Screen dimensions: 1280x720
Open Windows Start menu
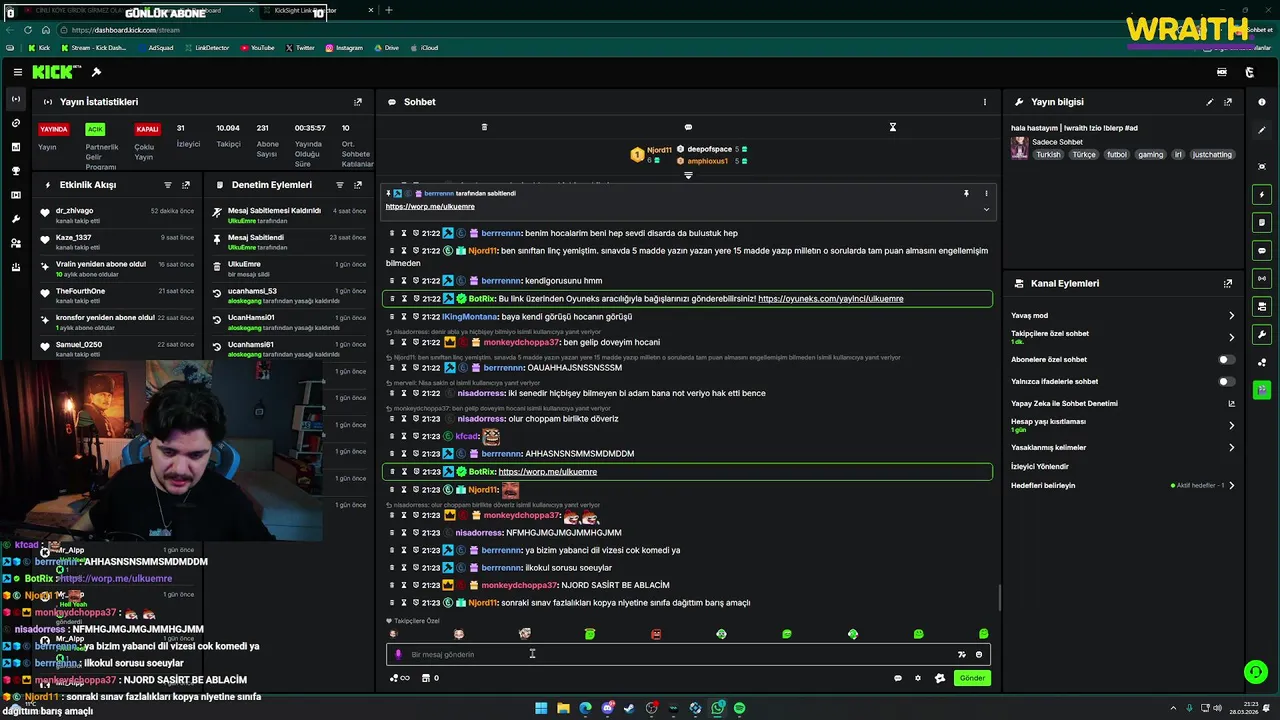point(541,708)
